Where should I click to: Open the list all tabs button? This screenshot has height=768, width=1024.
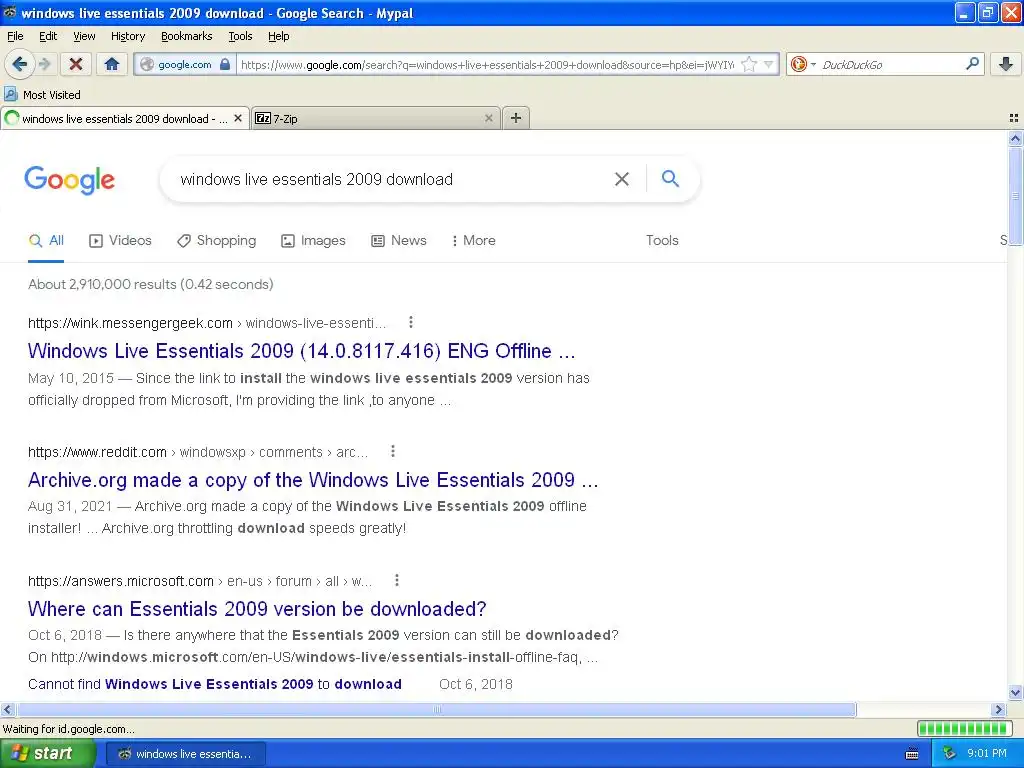tap(1014, 118)
